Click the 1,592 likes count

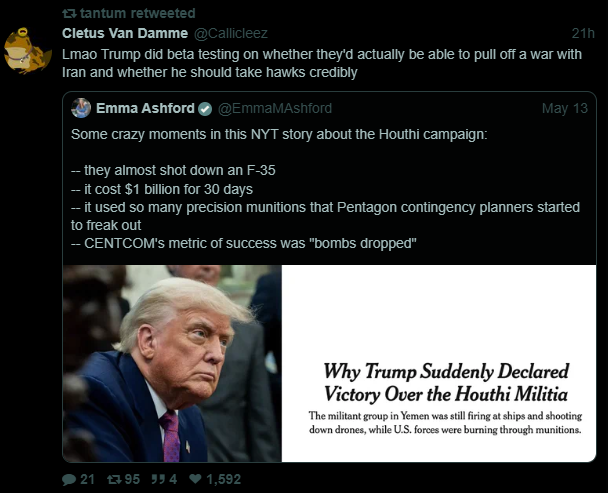[x=224, y=479]
